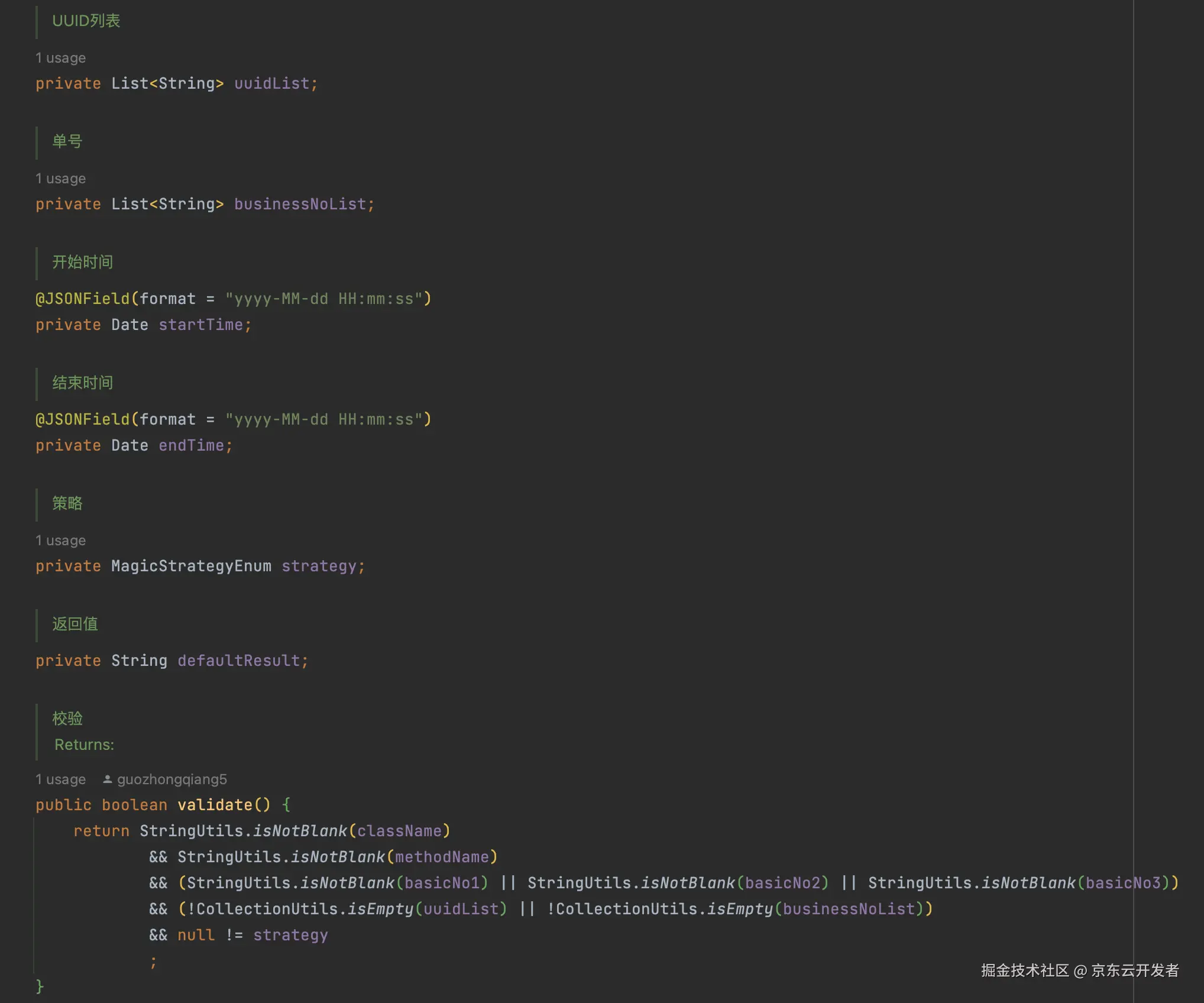Click the 开始时间 doc comment
The width and height of the screenshot is (1204, 1003).
tap(83, 262)
